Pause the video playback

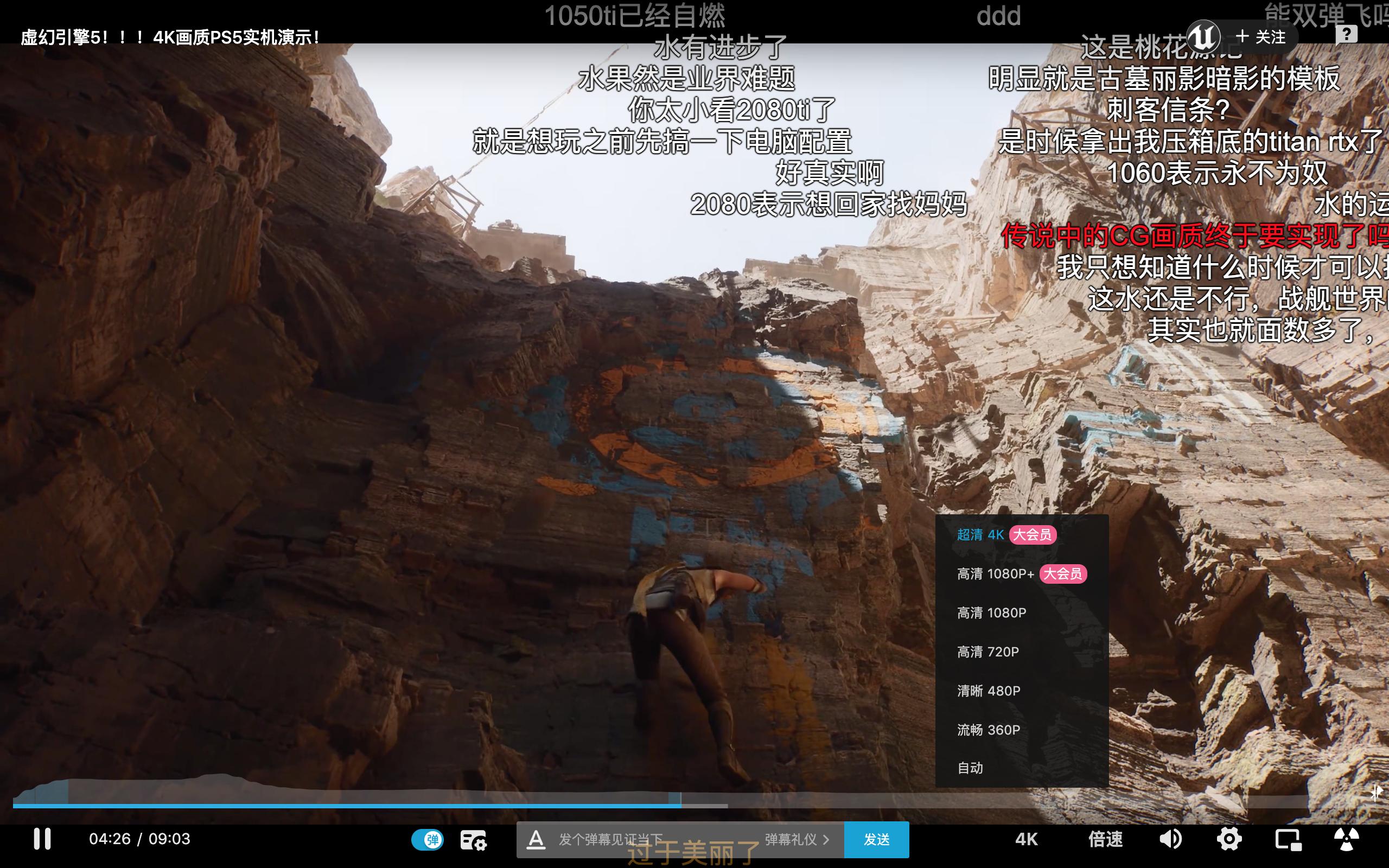pyautogui.click(x=42, y=839)
